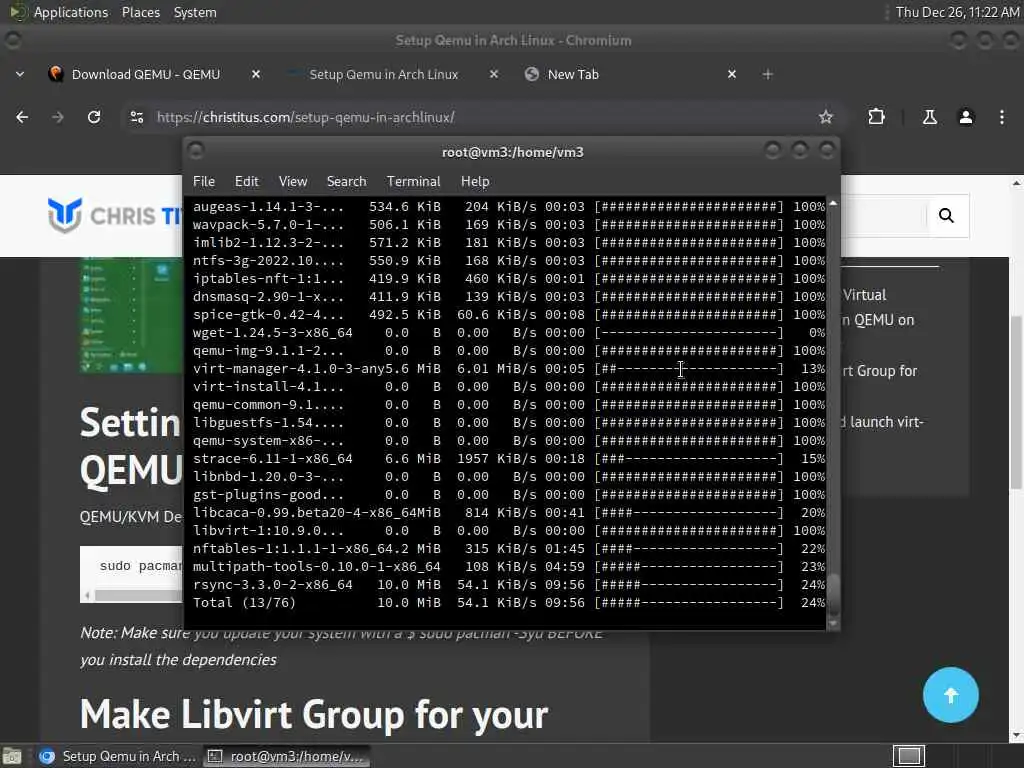Bookmark this page with the star icon
This screenshot has height=768, width=1024.
click(x=825, y=117)
